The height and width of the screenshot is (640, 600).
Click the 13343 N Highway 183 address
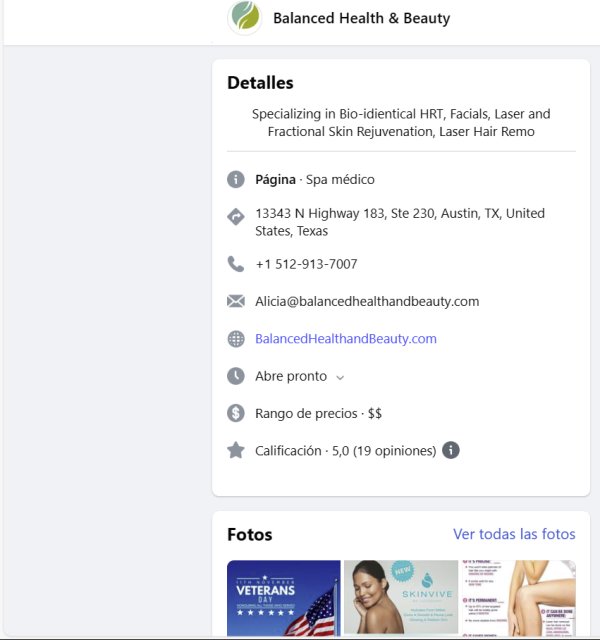coord(400,222)
